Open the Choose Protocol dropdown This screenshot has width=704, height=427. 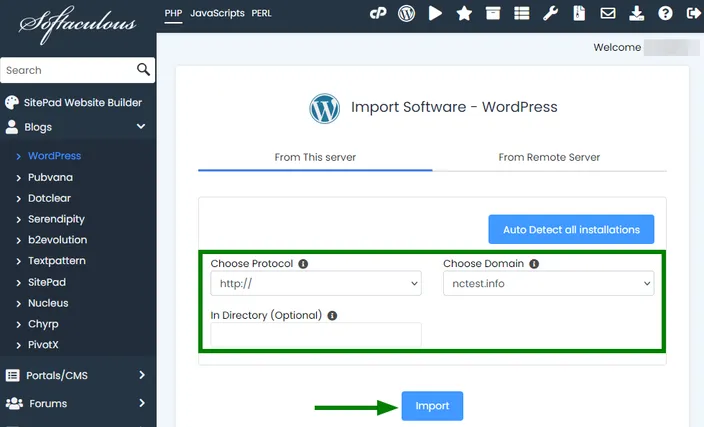[x=316, y=283]
